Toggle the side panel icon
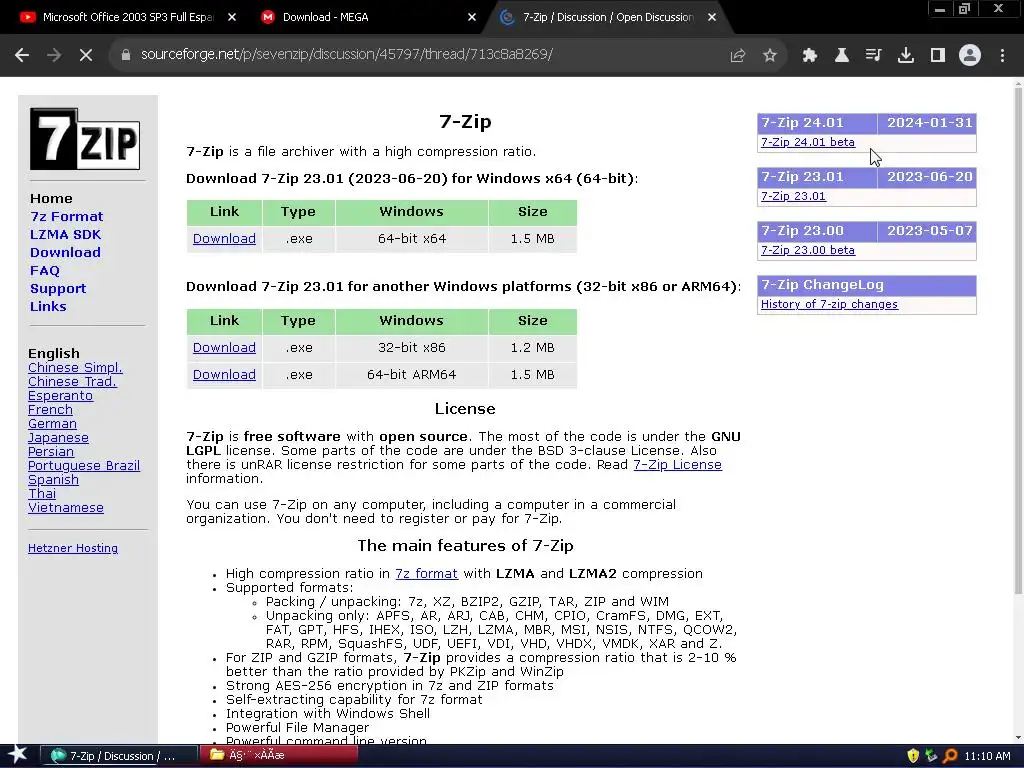Image resolution: width=1024 pixels, height=768 pixels. tap(938, 55)
